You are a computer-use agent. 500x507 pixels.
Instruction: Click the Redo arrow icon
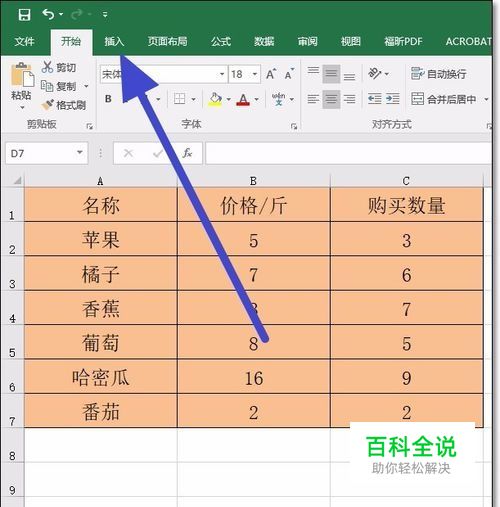(x=77, y=14)
